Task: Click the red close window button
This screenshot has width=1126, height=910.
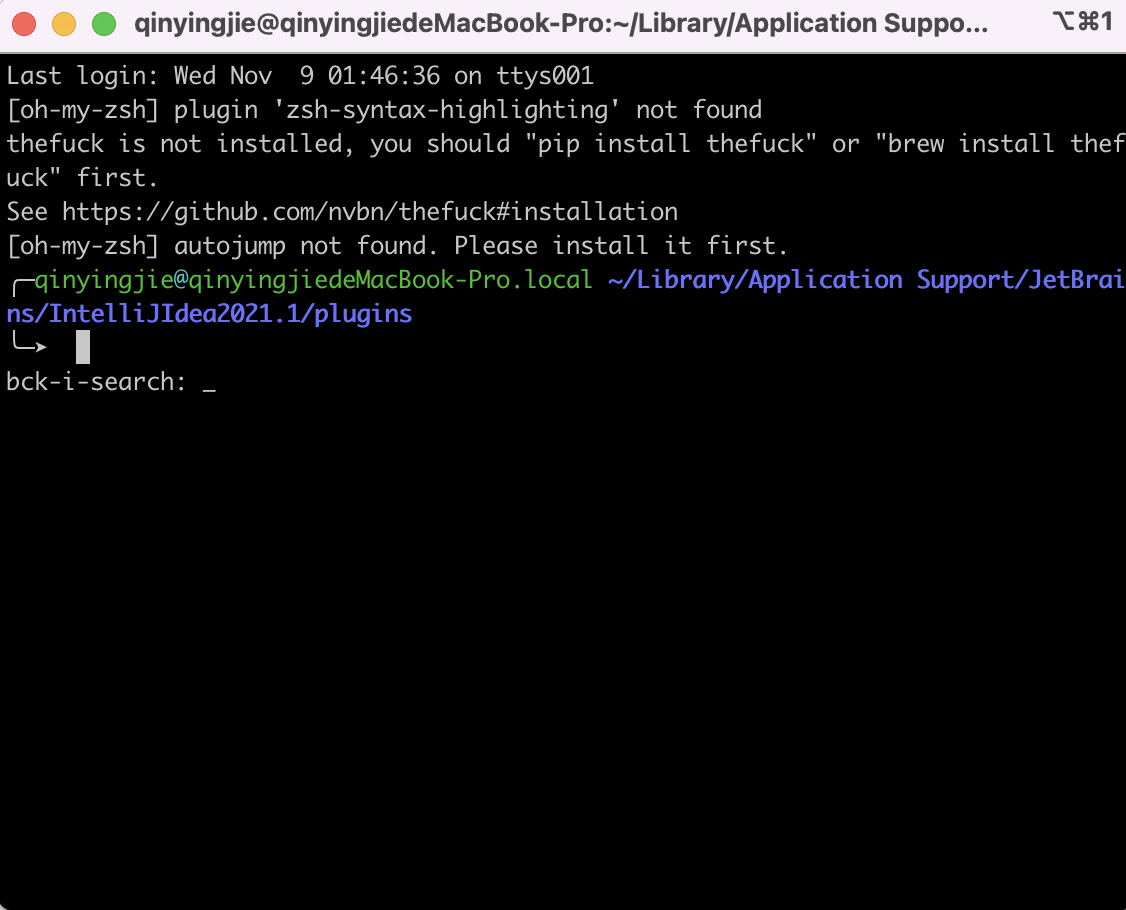Action: 24,24
